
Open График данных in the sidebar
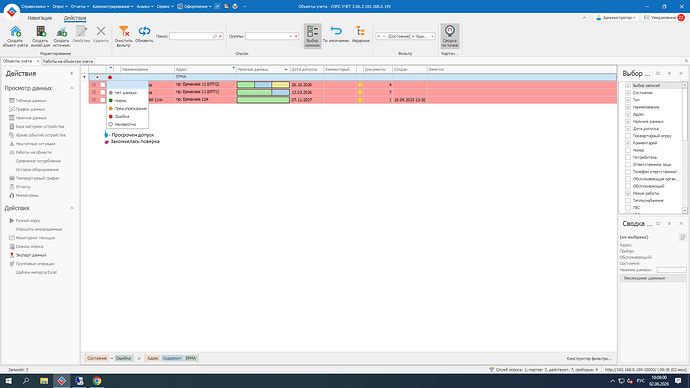[30, 109]
